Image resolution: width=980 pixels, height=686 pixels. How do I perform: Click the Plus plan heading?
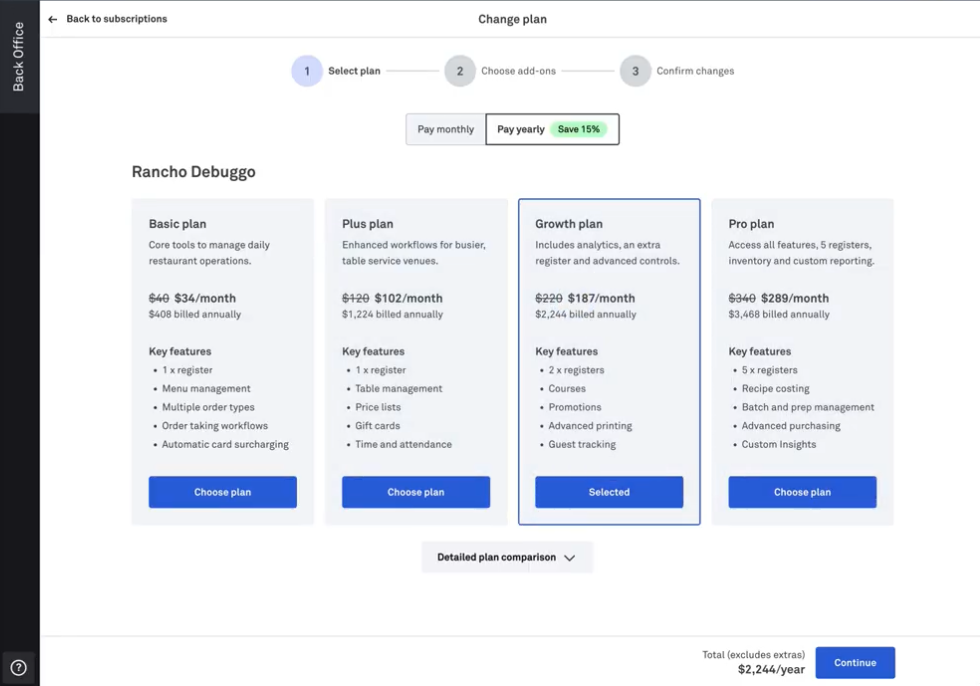click(368, 224)
